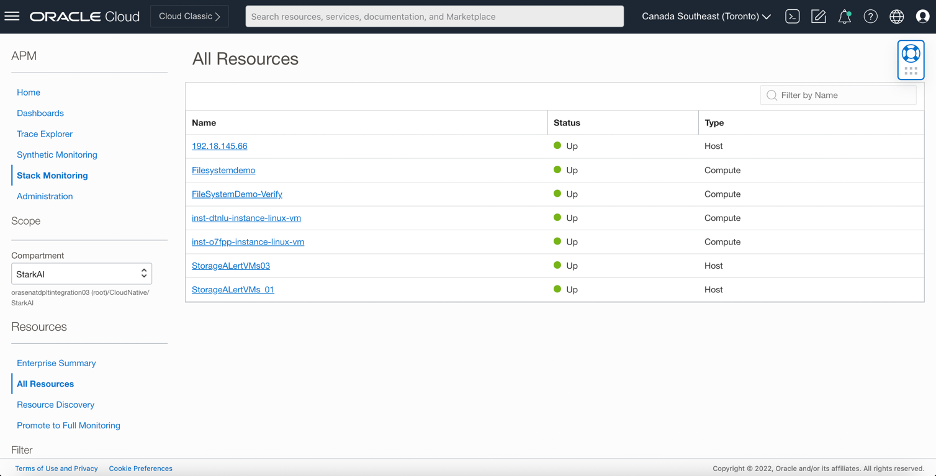
Task: Open Synthetic Monitoring
Action: point(57,155)
